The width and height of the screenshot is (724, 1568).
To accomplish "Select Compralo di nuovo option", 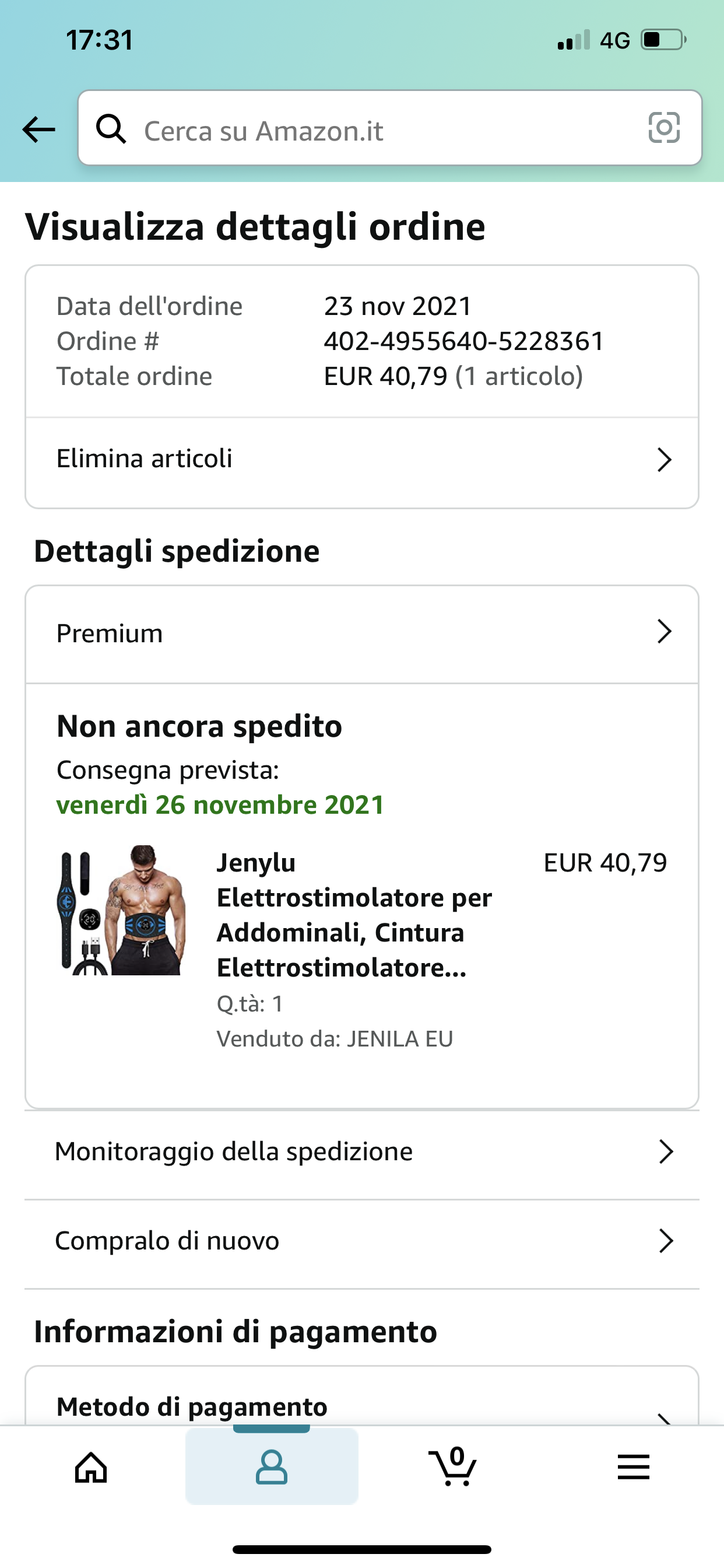I will [x=167, y=1241].
